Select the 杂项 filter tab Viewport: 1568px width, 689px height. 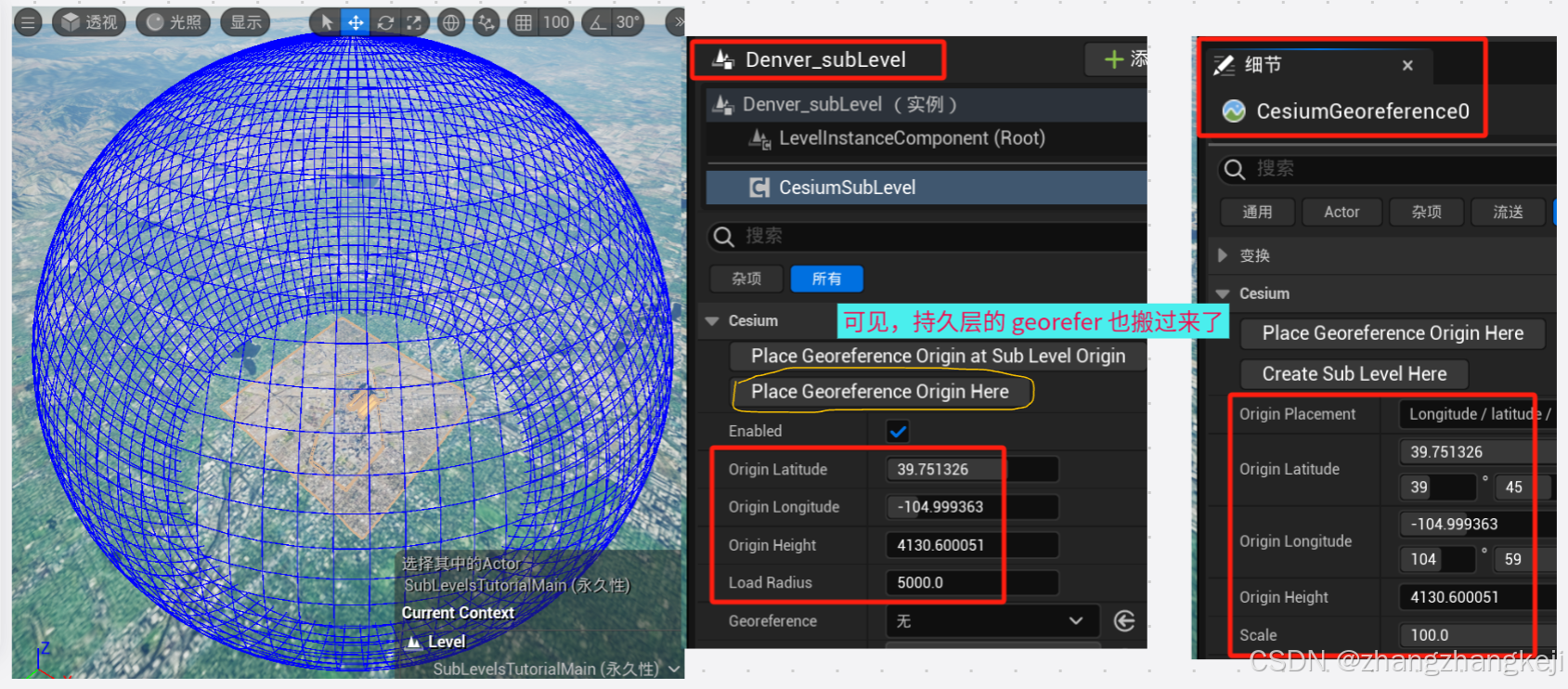tap(746, 279)
